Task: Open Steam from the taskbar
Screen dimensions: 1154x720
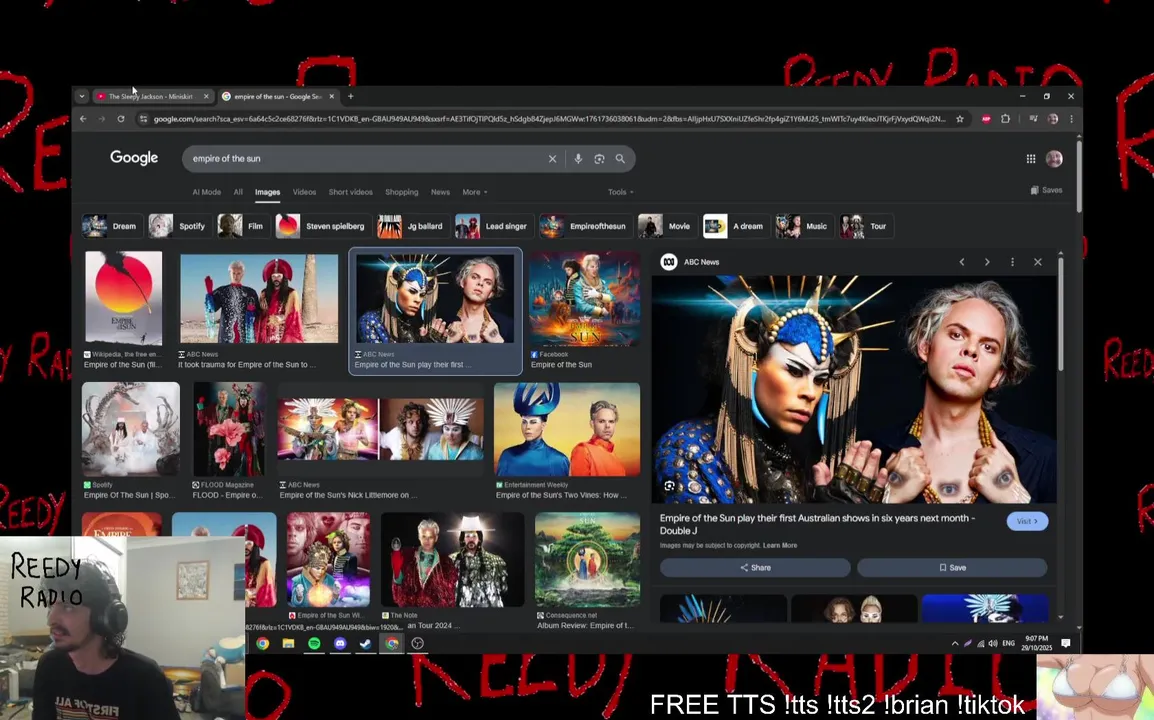Action: [x=365, y=643]
